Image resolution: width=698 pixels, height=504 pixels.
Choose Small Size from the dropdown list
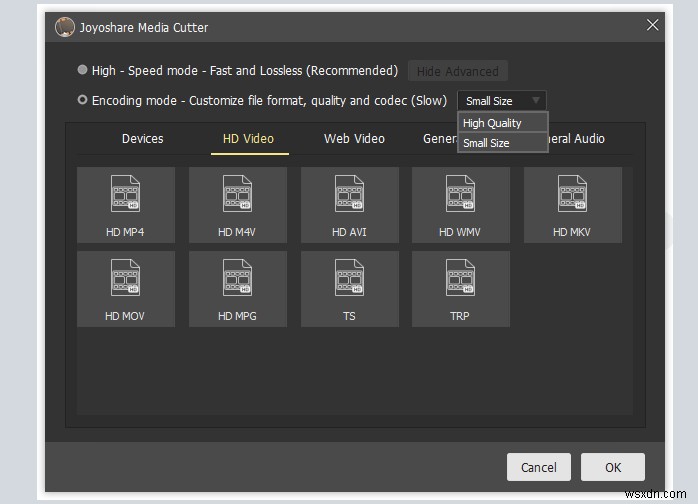coord(503,143)
